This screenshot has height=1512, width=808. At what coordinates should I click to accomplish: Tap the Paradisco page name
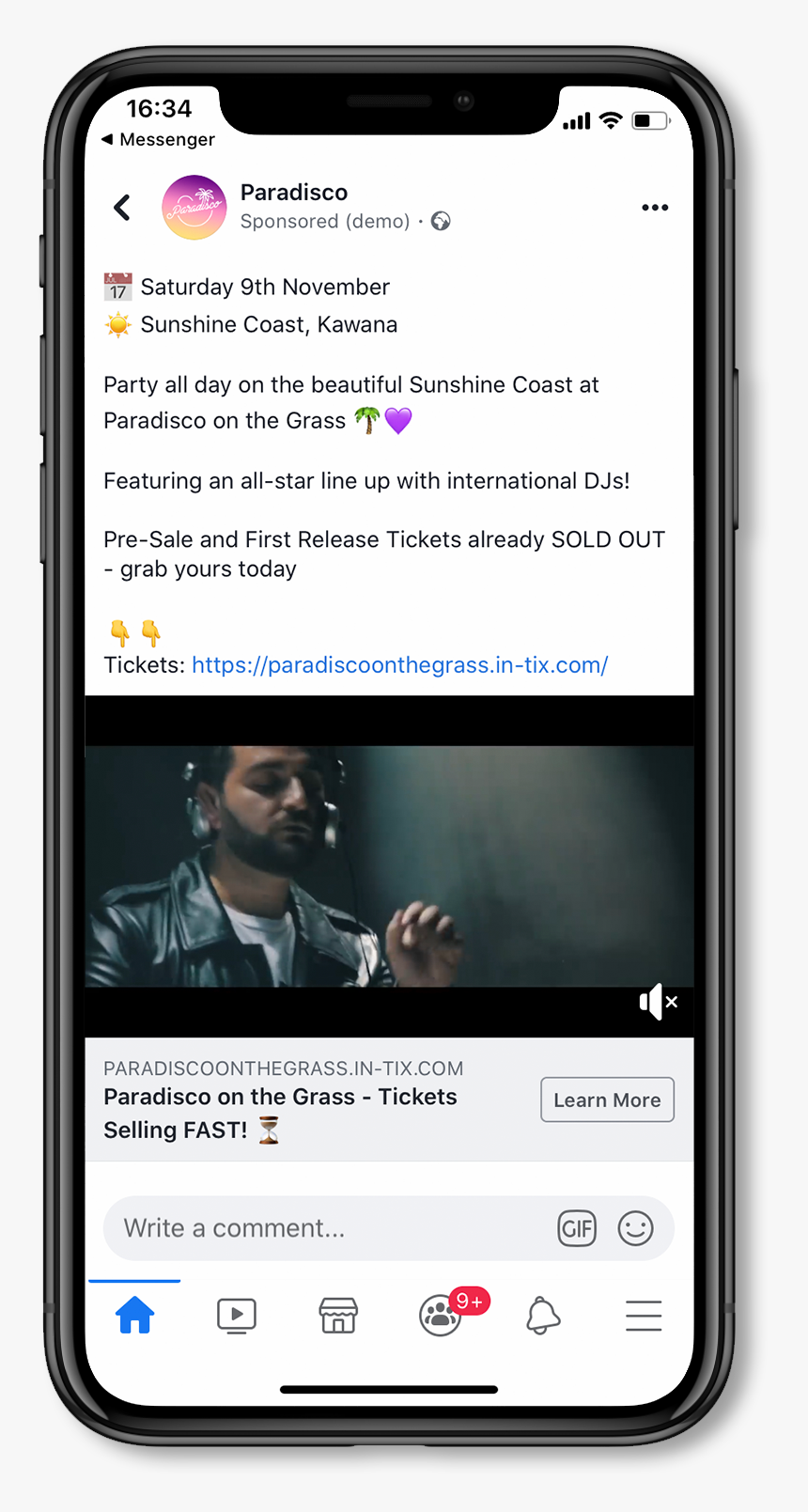coord(294,193)
